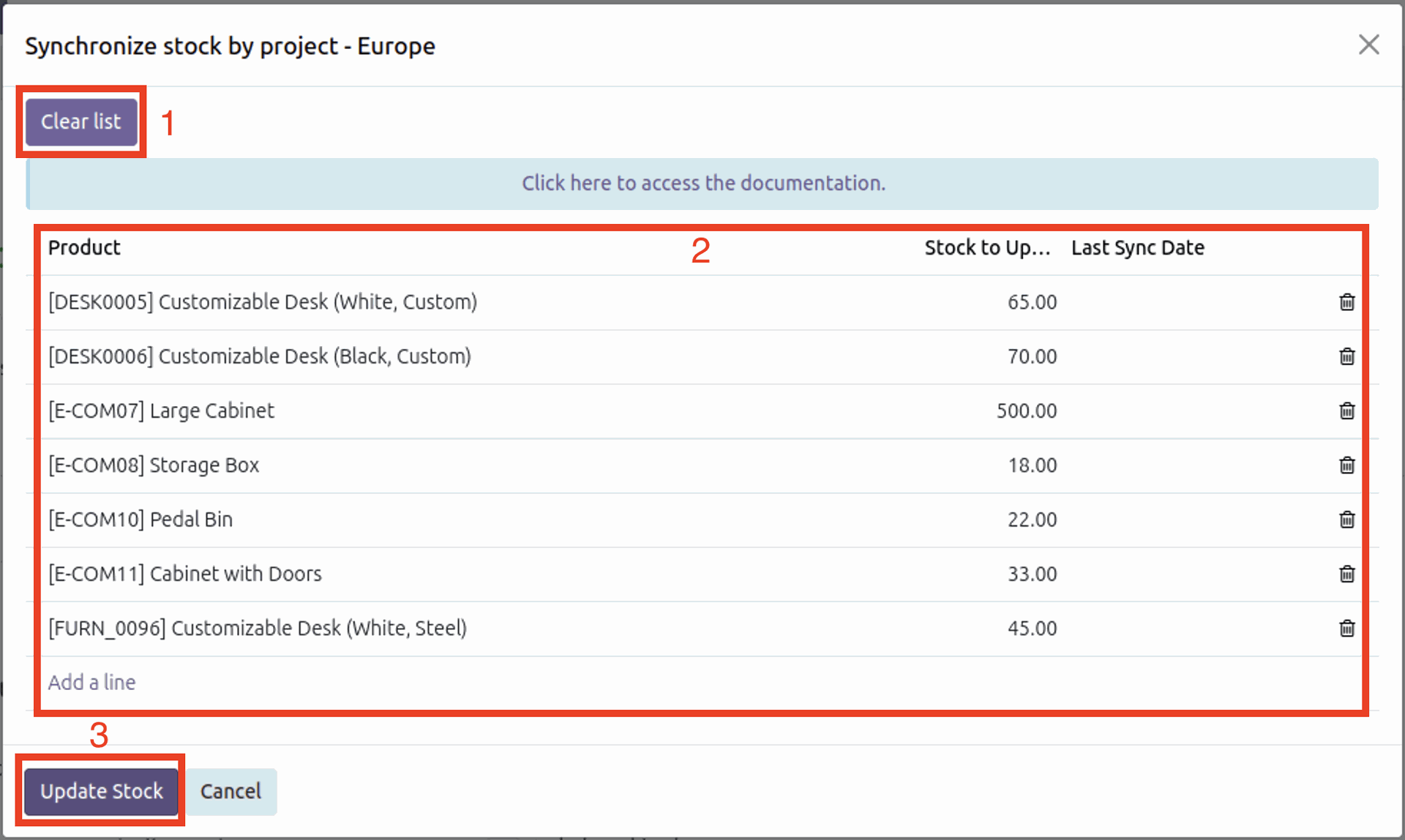Cancel the stock synchronization dialog
Viewport: 1405px width, 840px height.
[x=231, y=791]
